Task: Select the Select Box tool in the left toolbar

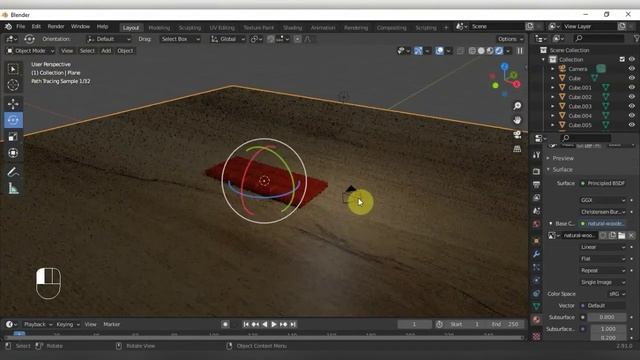Action: coord(13,69)
